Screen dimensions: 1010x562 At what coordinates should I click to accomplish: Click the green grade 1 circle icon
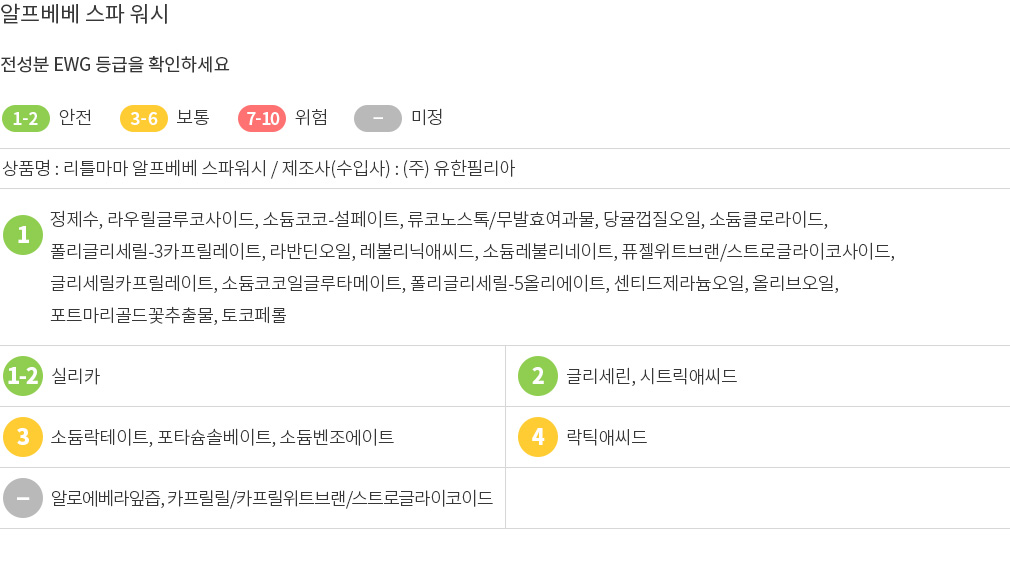(23, 235)
